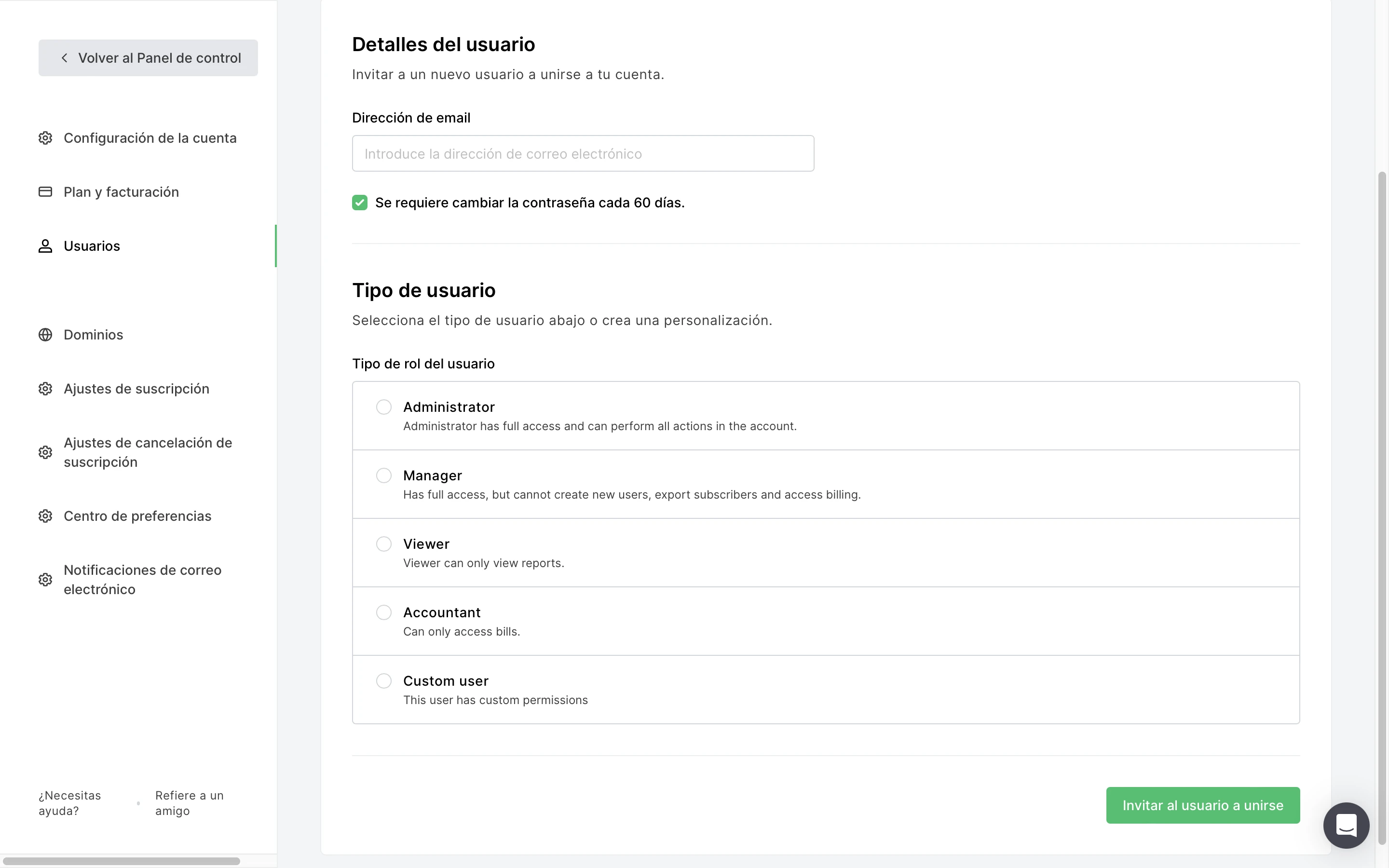Screen dimensions: 1389x868
Task: Select the Custom user radio button
Action: tap(384, 681)
